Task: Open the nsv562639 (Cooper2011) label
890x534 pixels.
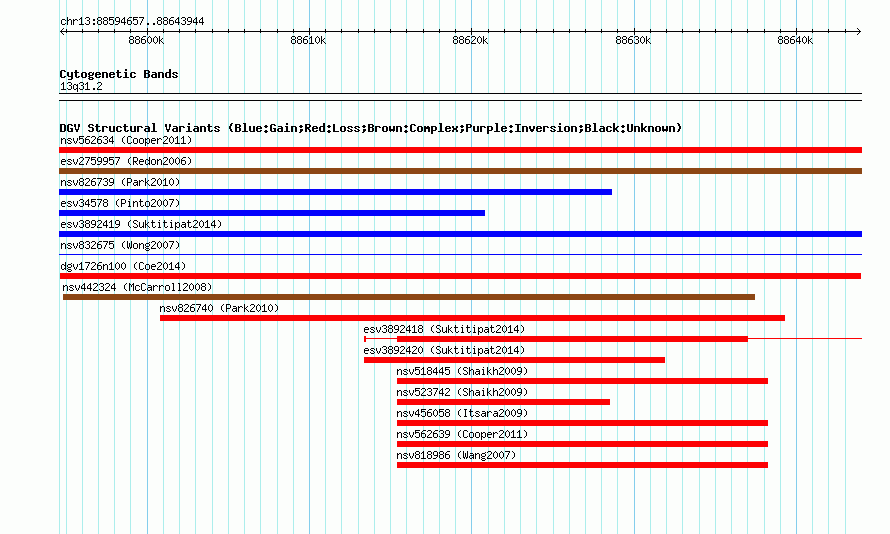Action: pyautogui.click(x=462, y=434)
